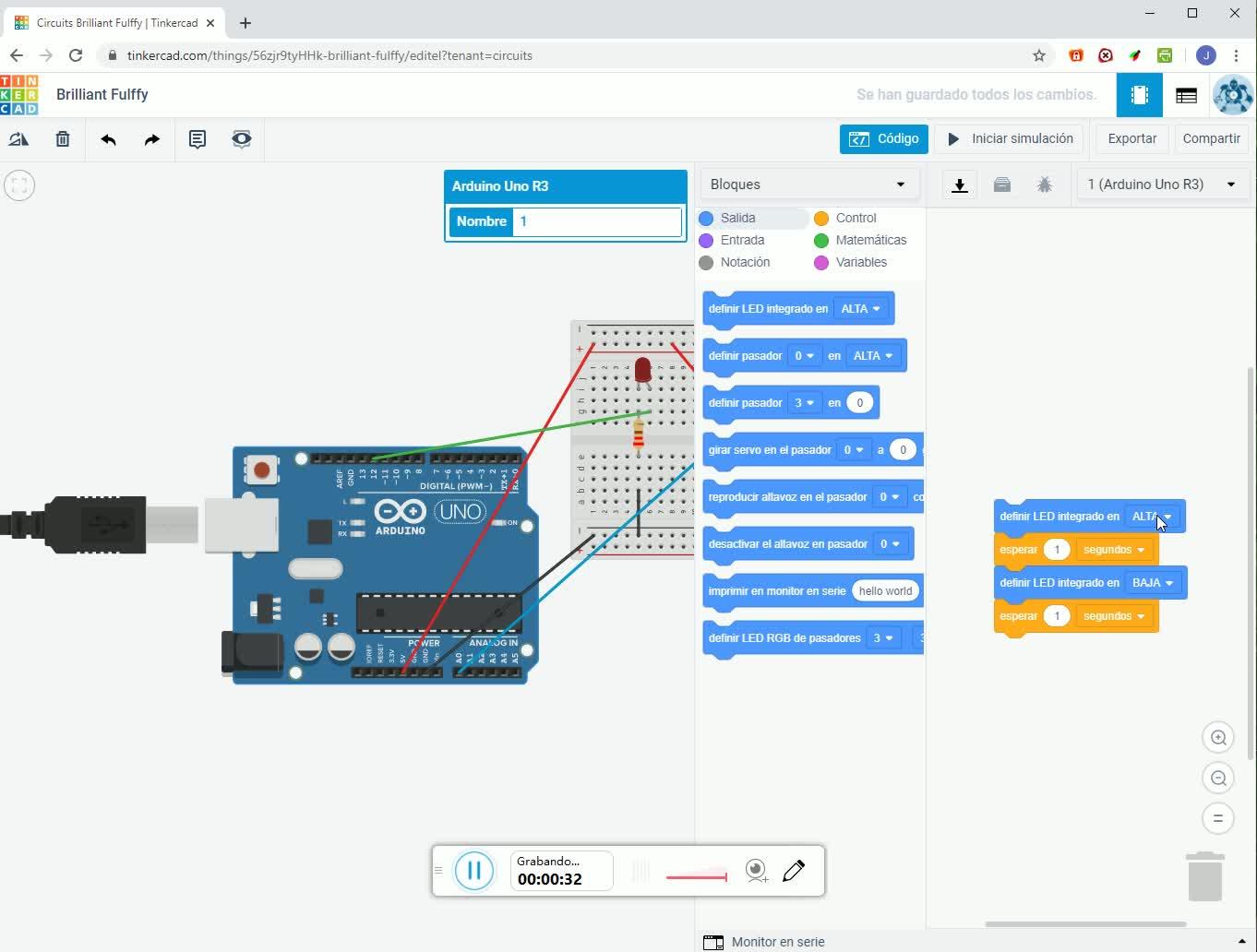Click the undo arrow icon
The height and width of the screenshot is (952, 1257).
108,139
